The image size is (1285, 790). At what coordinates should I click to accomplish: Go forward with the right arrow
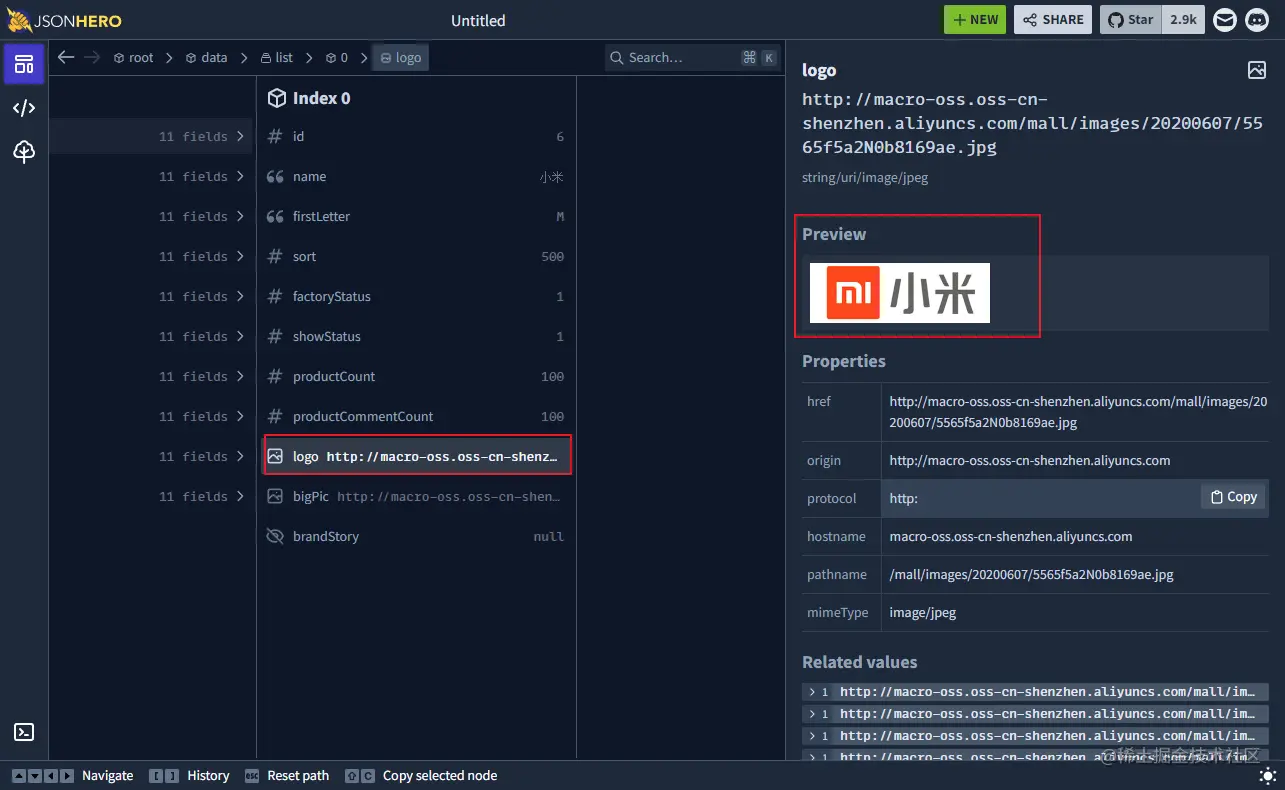click(92, 58)
